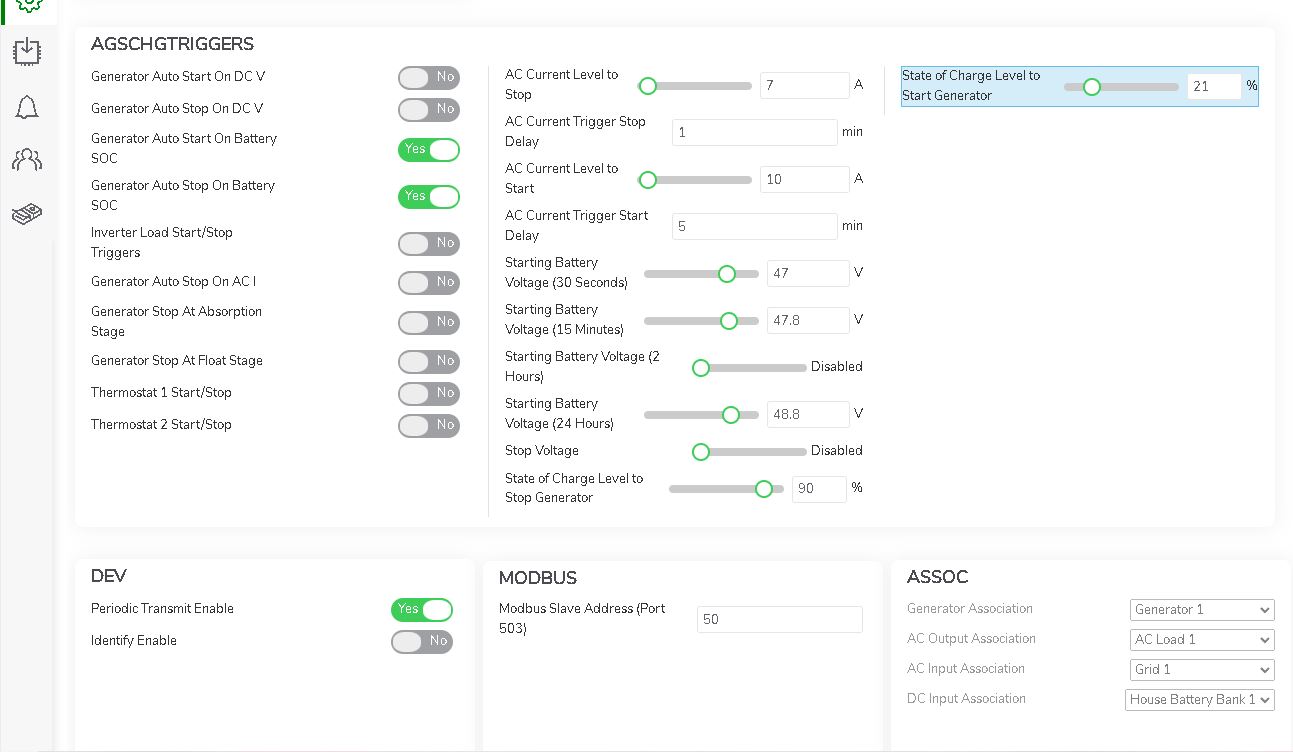Open DC Input Association dropdown
The height and width of the screenshot is (752, 1293).
click(x=1199, y=700)
